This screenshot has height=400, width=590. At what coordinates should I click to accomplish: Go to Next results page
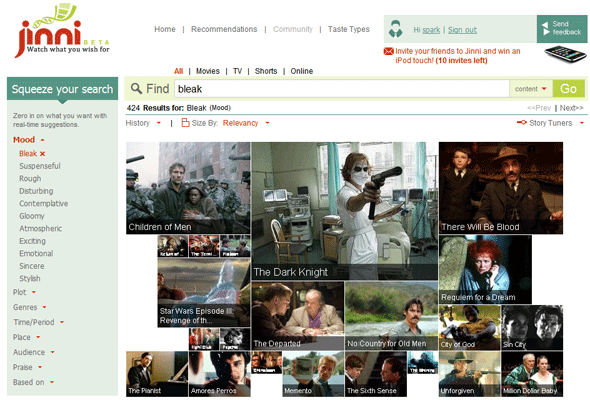point(572,108)
